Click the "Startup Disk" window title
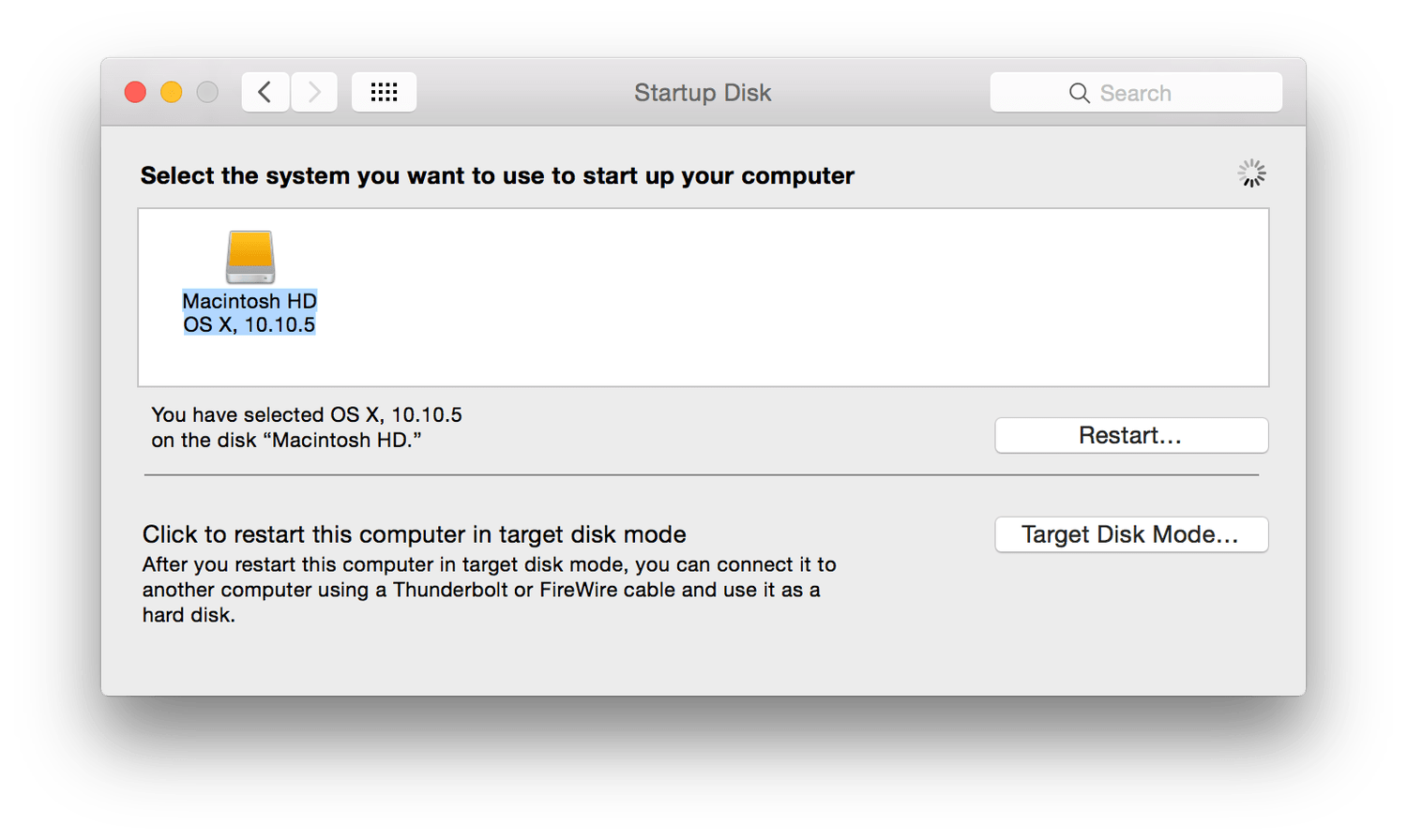 click(703, 93)
